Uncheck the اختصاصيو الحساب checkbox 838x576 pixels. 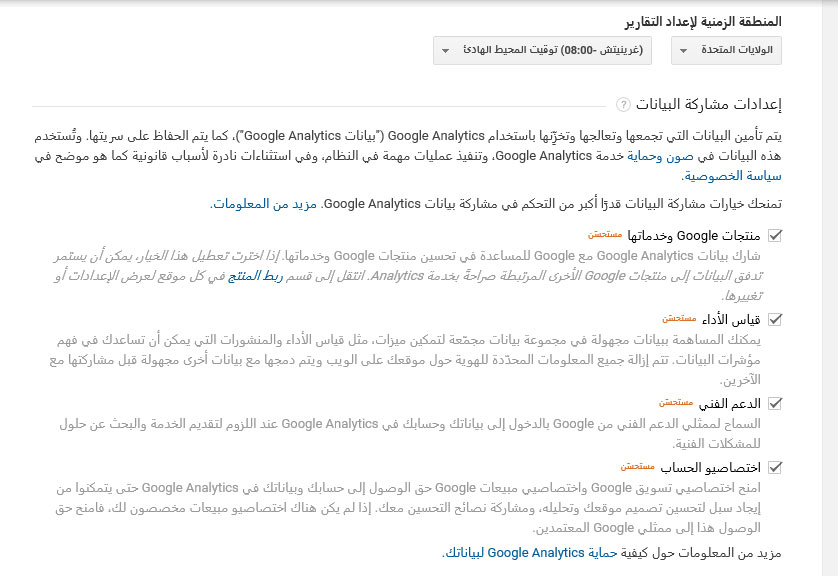pyautogui.click(x=775, y=468)
